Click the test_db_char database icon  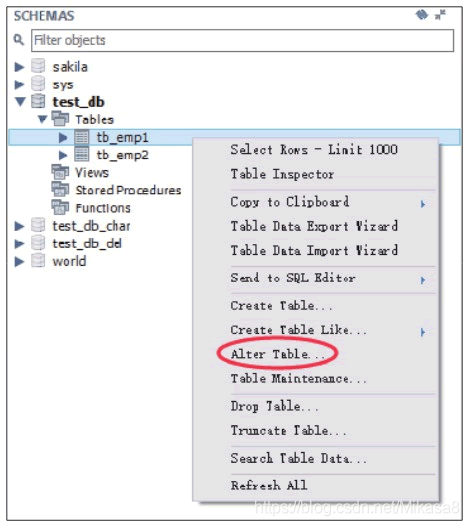[x=38, y=225]
